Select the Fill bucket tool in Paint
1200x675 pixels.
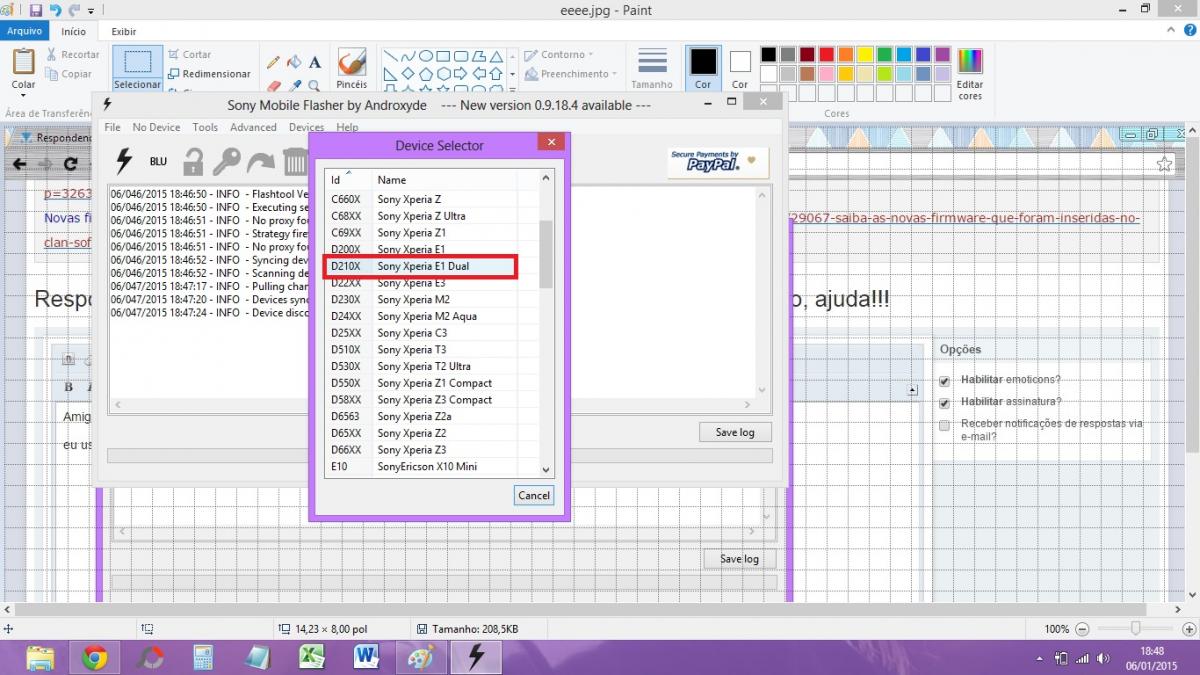pos(294,62)
